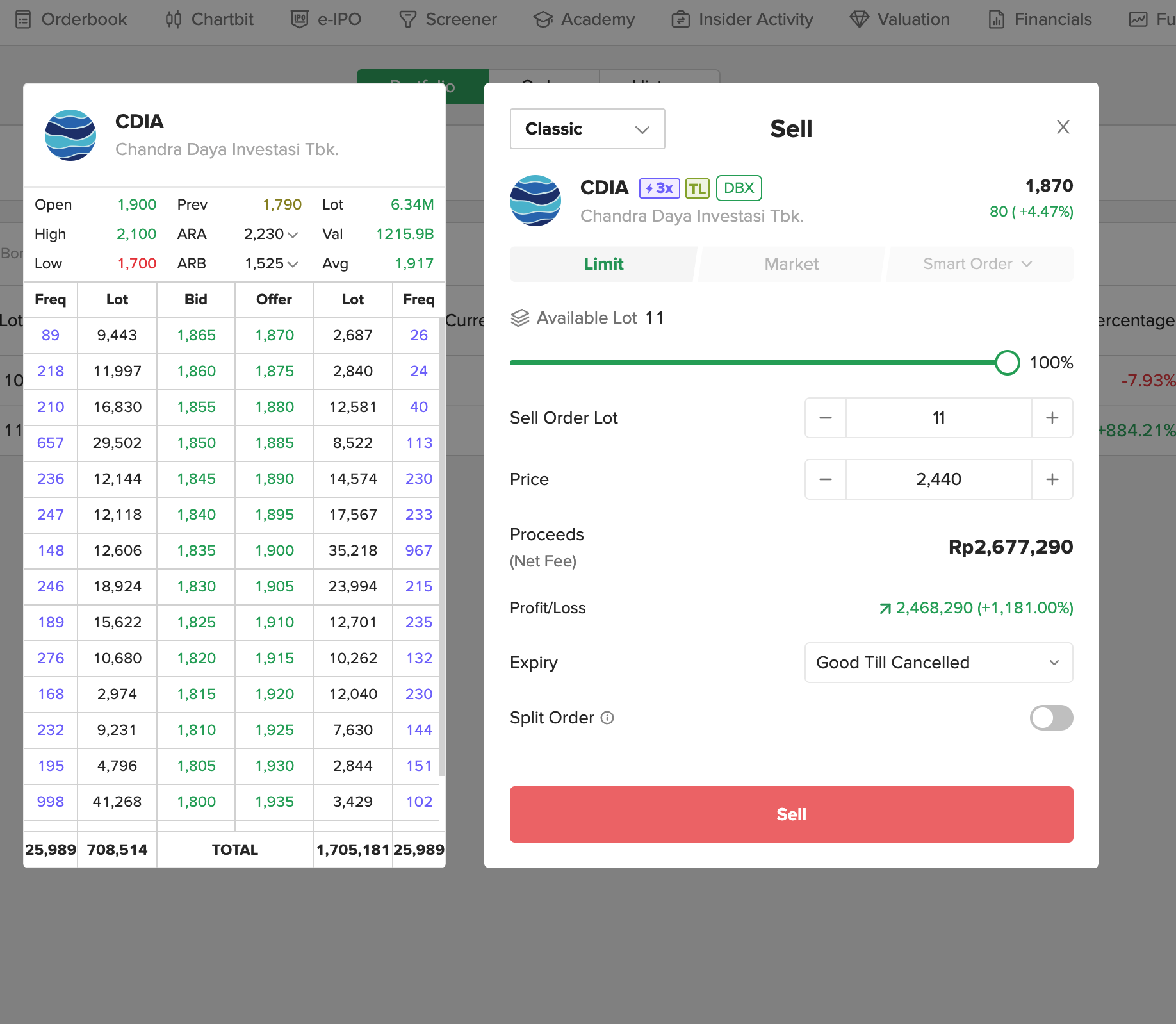This screenshot has width=1176, height=1024.
Task: Switch to the Market tab
Action: click(x=792, y=264)
